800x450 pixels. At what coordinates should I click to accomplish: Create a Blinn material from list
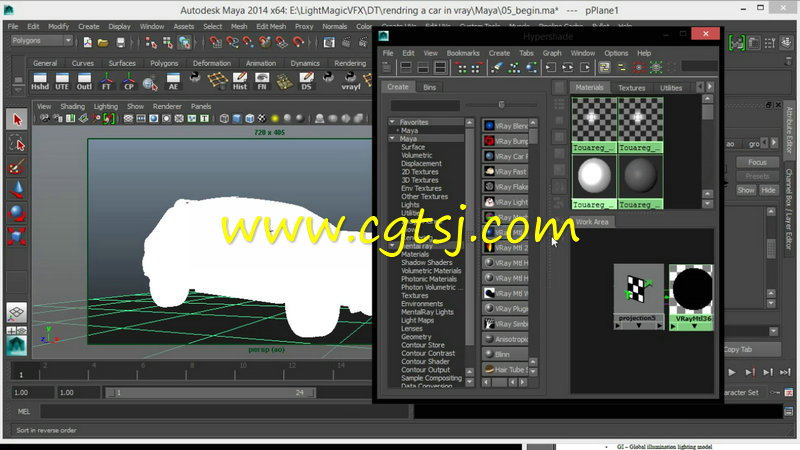(x=506, y=354)
